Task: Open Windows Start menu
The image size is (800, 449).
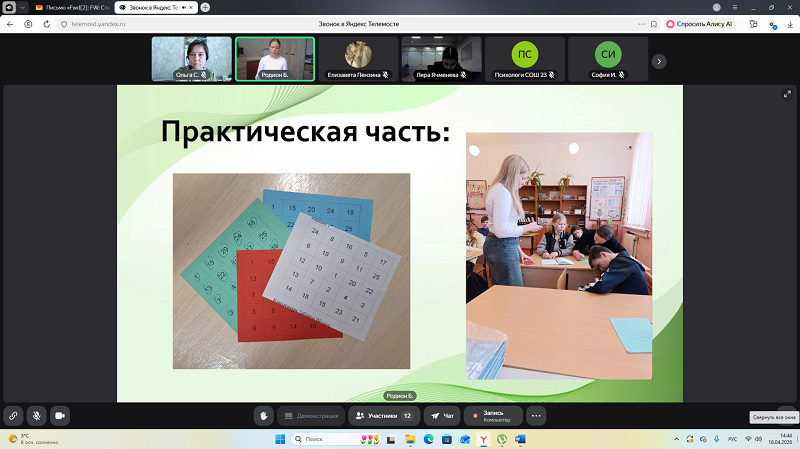Action: pyautogui.click(x=280, y=439)
